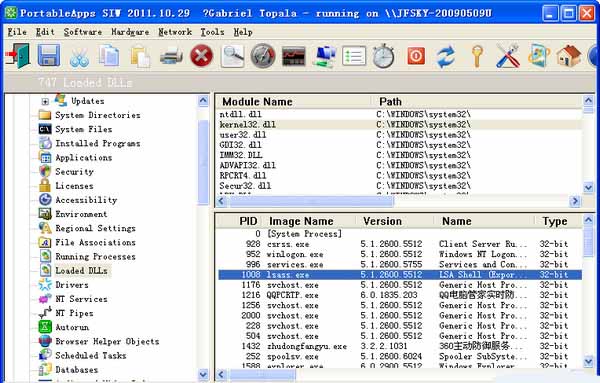This screenshot has width=600, height=383.
Task: Sort by Version column header
Action: point(396,221)
